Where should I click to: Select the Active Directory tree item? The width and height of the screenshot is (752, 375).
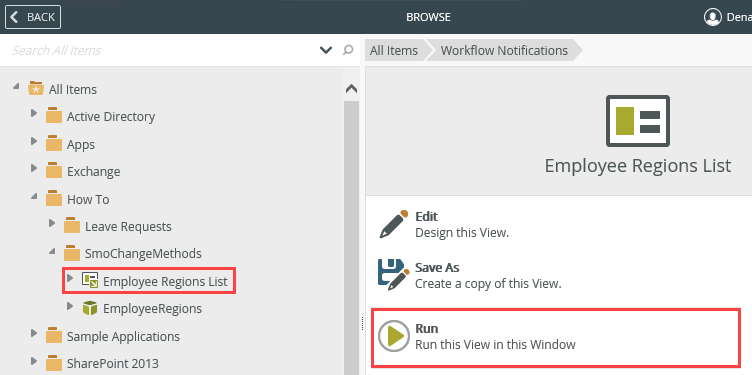click(111, 117)
